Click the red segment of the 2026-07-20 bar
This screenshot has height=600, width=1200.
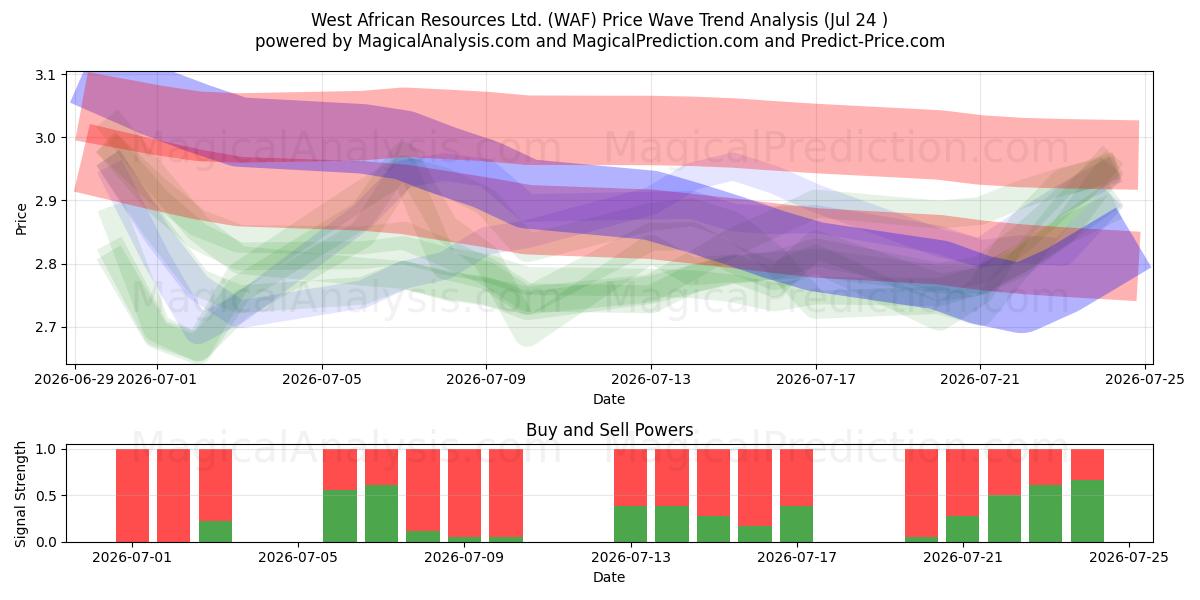(921, 493)
